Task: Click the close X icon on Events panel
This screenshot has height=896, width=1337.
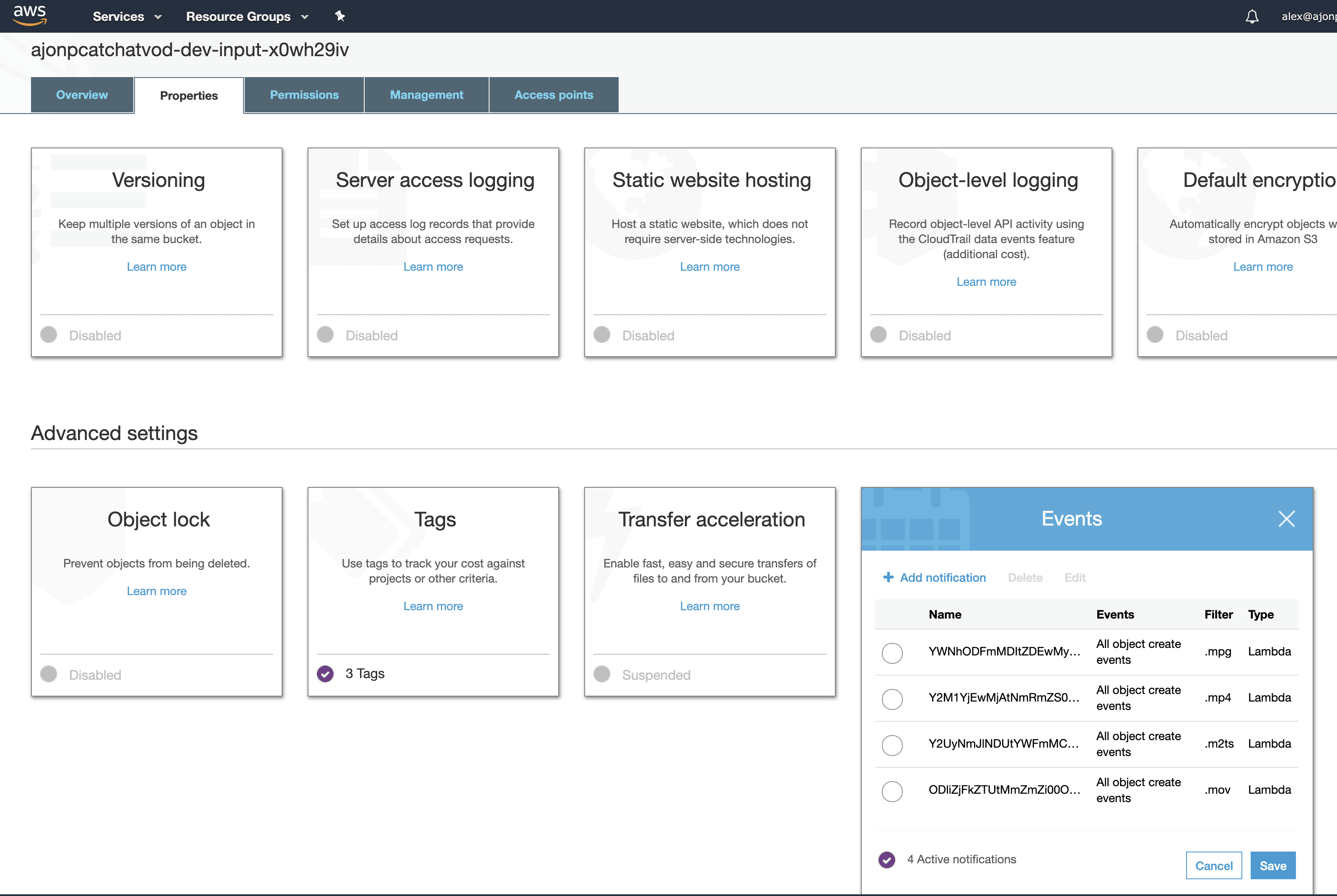Action: point(1287,518)
